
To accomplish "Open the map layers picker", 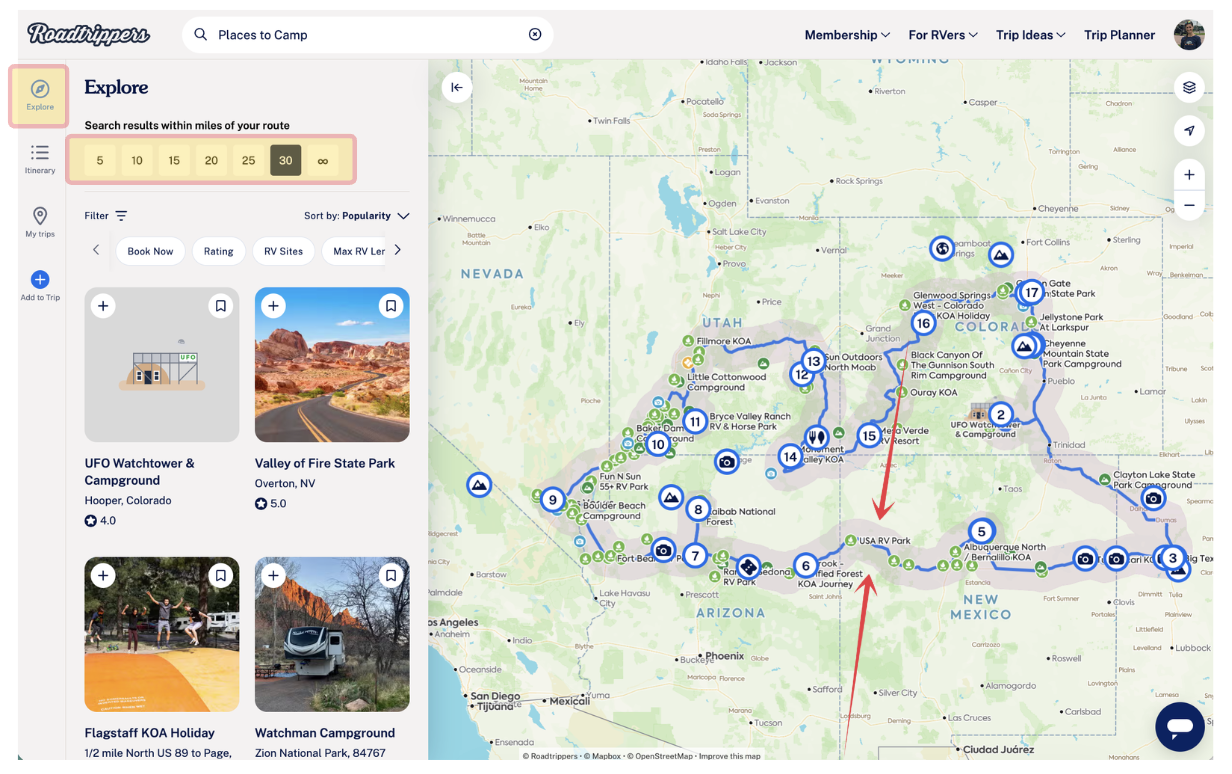I will (1189, 87).
